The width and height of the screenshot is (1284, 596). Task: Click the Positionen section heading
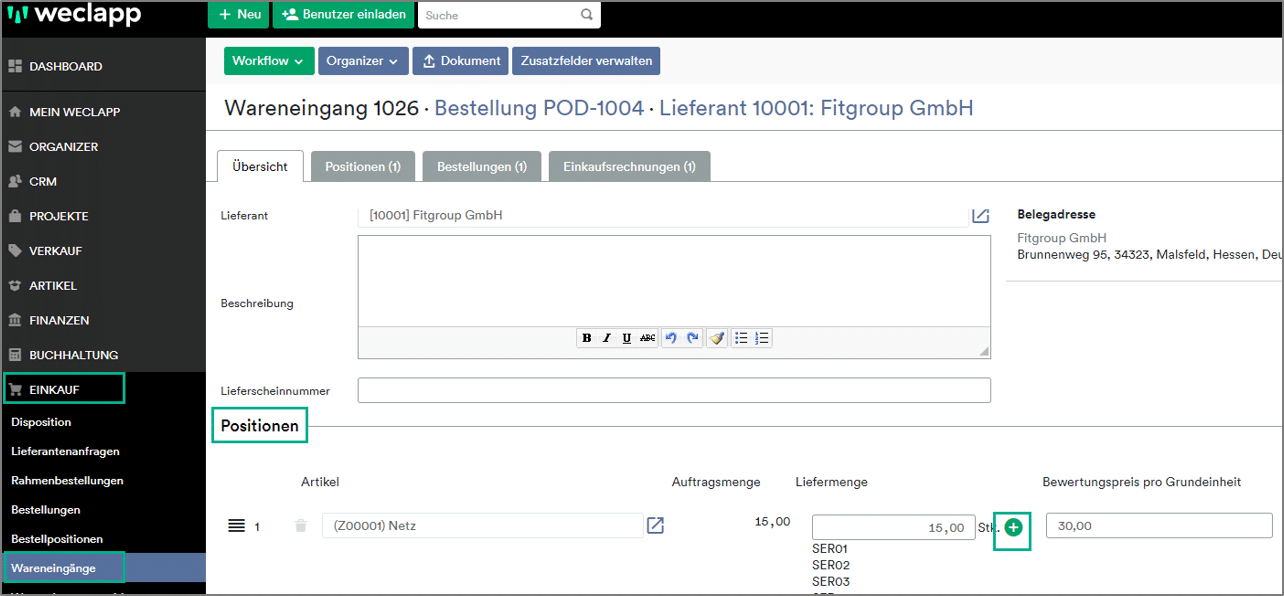coord(260,426)
